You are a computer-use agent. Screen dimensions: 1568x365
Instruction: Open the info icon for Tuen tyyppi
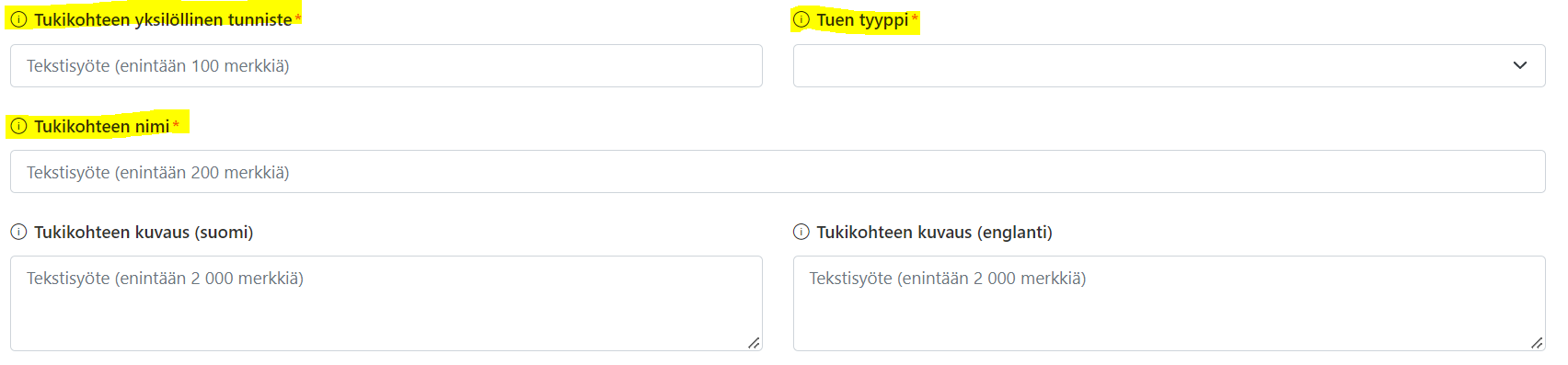(801, 19)
